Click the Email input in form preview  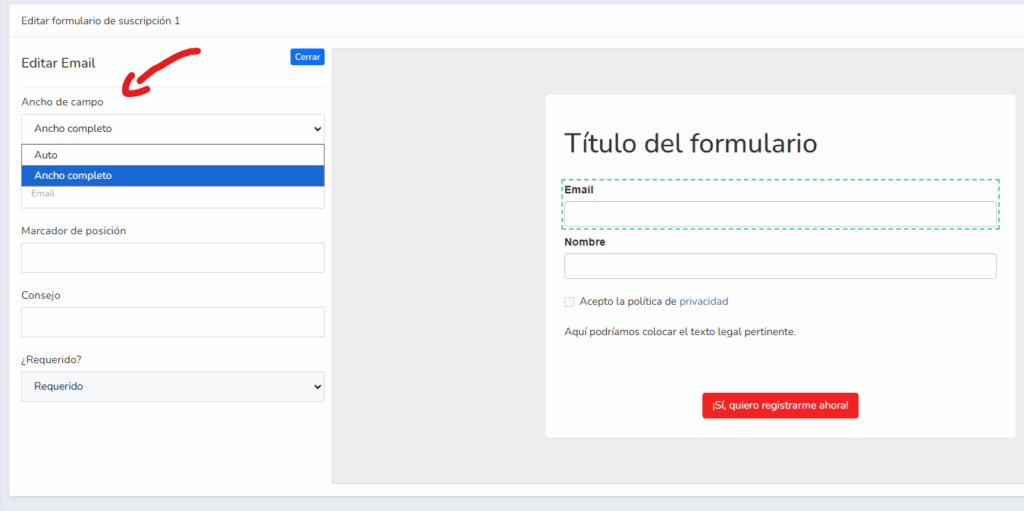780,214
